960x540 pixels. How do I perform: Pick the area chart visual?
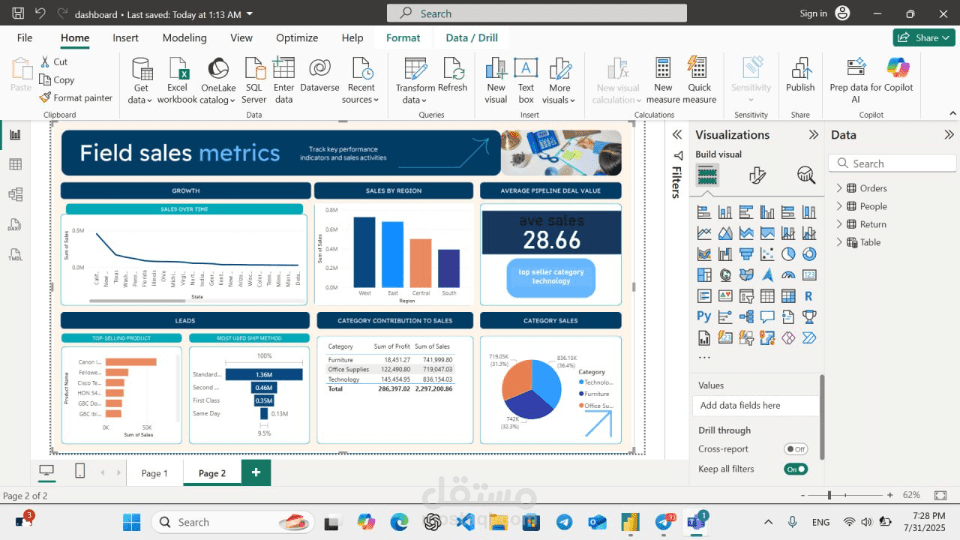725,233
